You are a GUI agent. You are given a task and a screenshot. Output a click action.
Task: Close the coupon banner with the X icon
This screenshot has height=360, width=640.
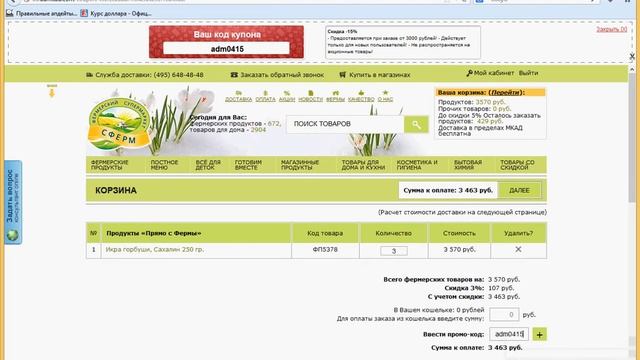[631, 56]
